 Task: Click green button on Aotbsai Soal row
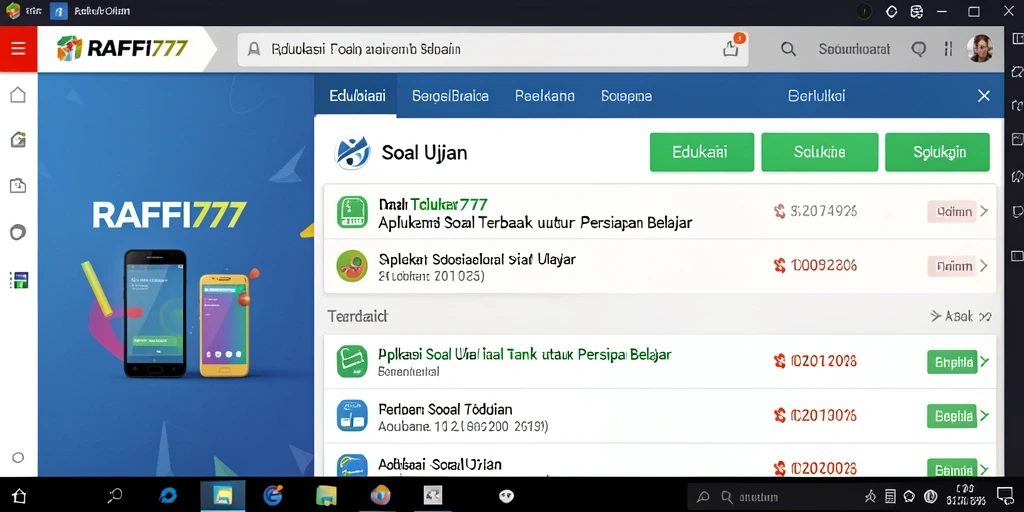952,468
